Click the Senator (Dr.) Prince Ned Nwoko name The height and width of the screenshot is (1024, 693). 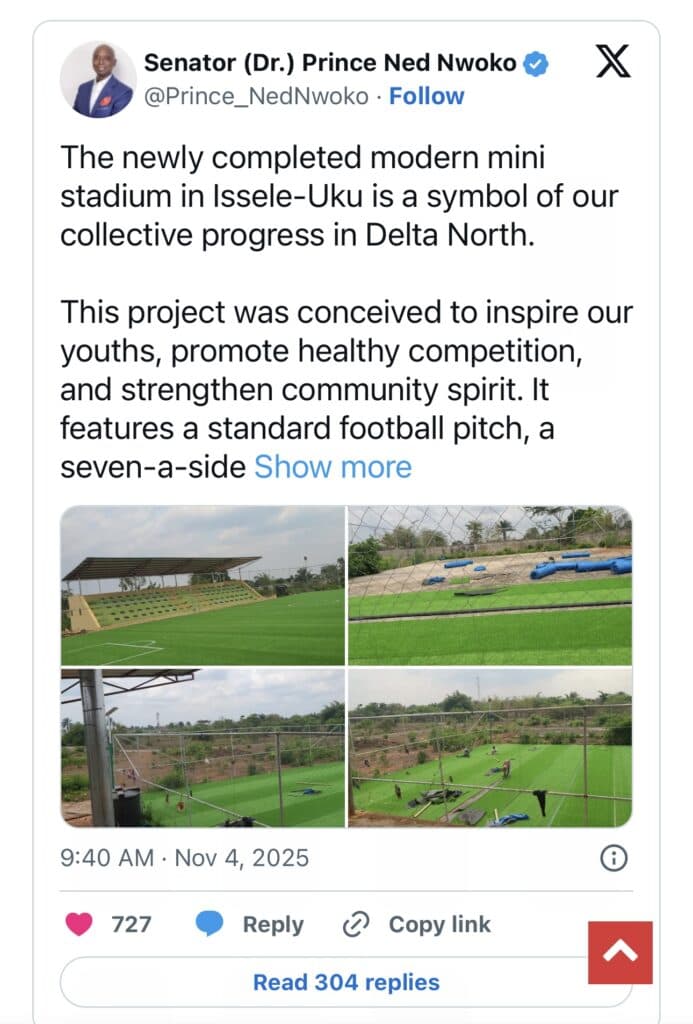330,64
